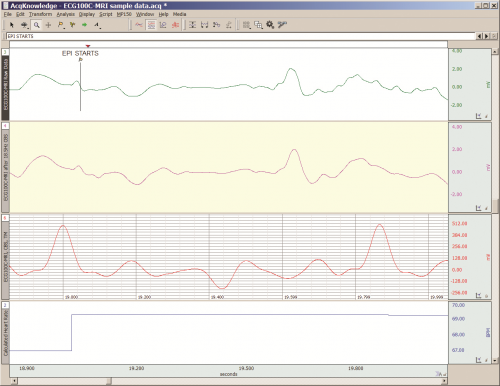Open the gear setup icon
The image size is (500, 386).
pyautogui.click(x=270, y=25)
